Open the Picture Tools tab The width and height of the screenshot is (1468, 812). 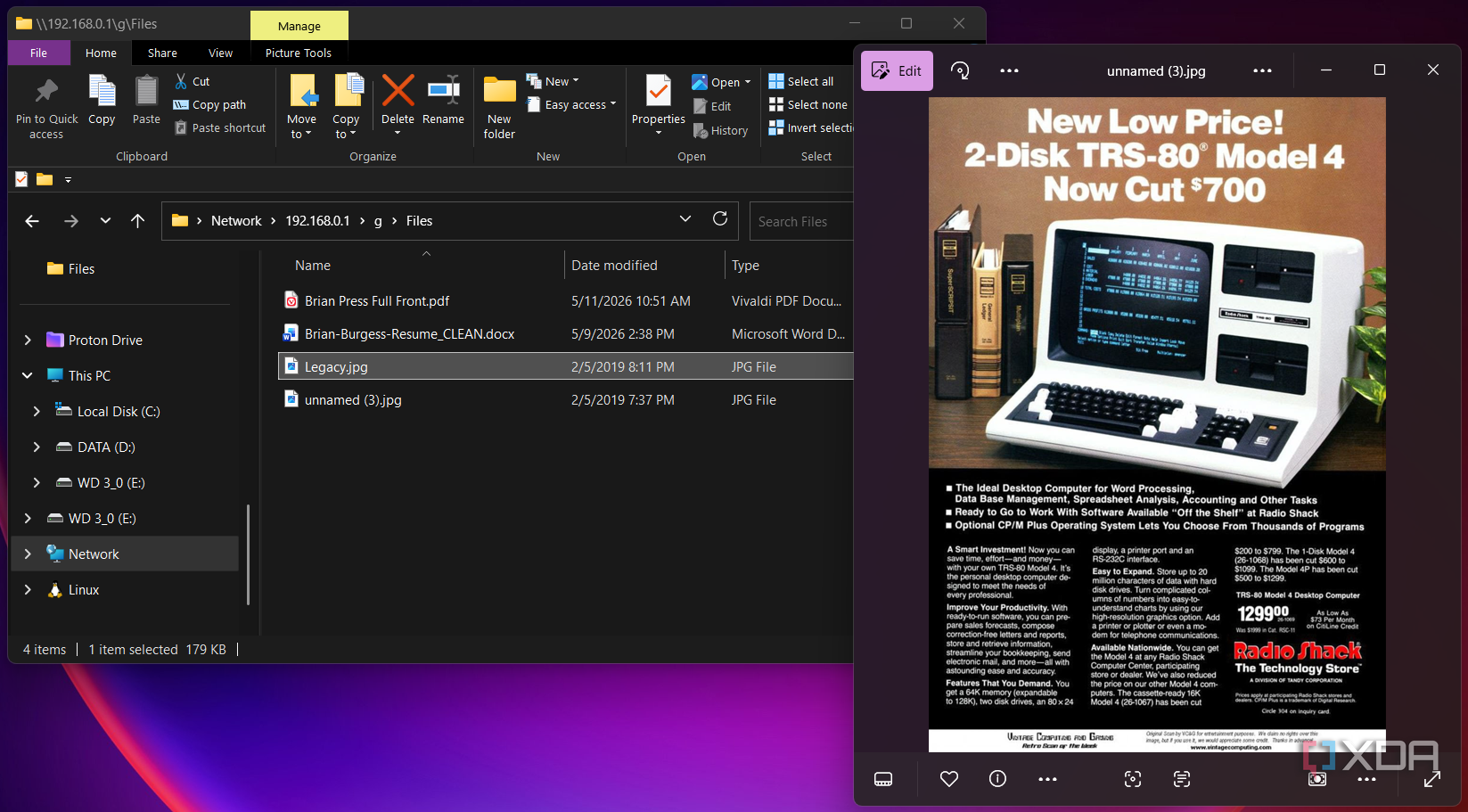pos(299,53)
